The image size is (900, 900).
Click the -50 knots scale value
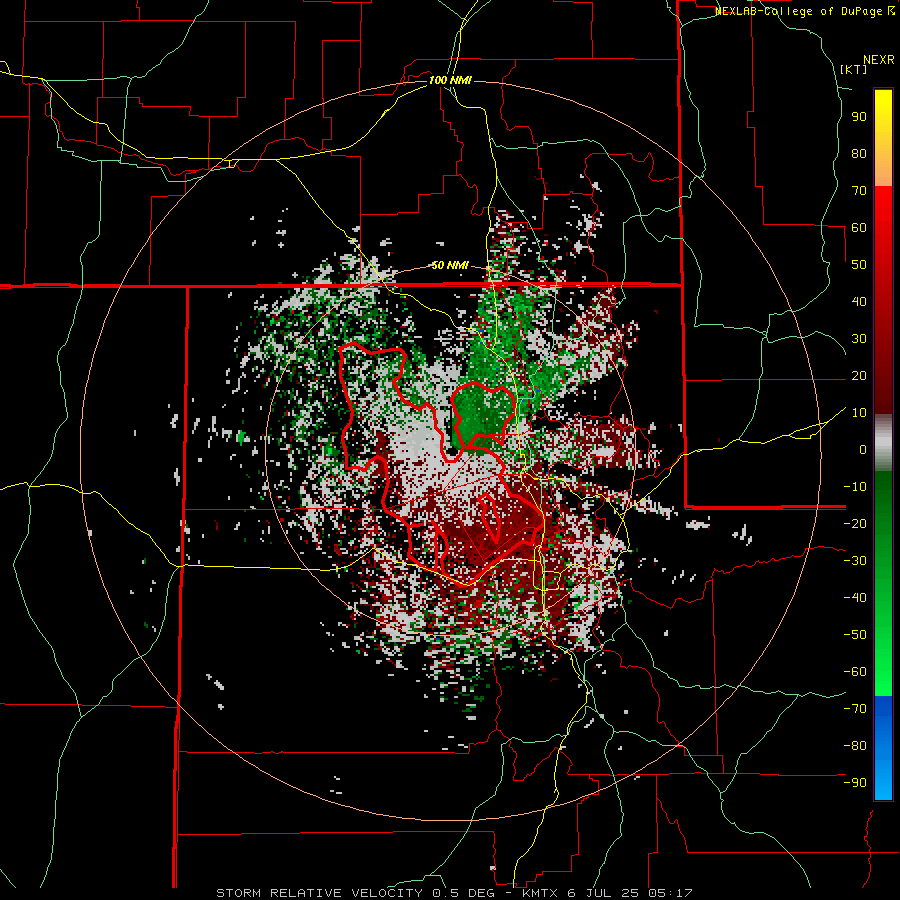pos(855,635)
